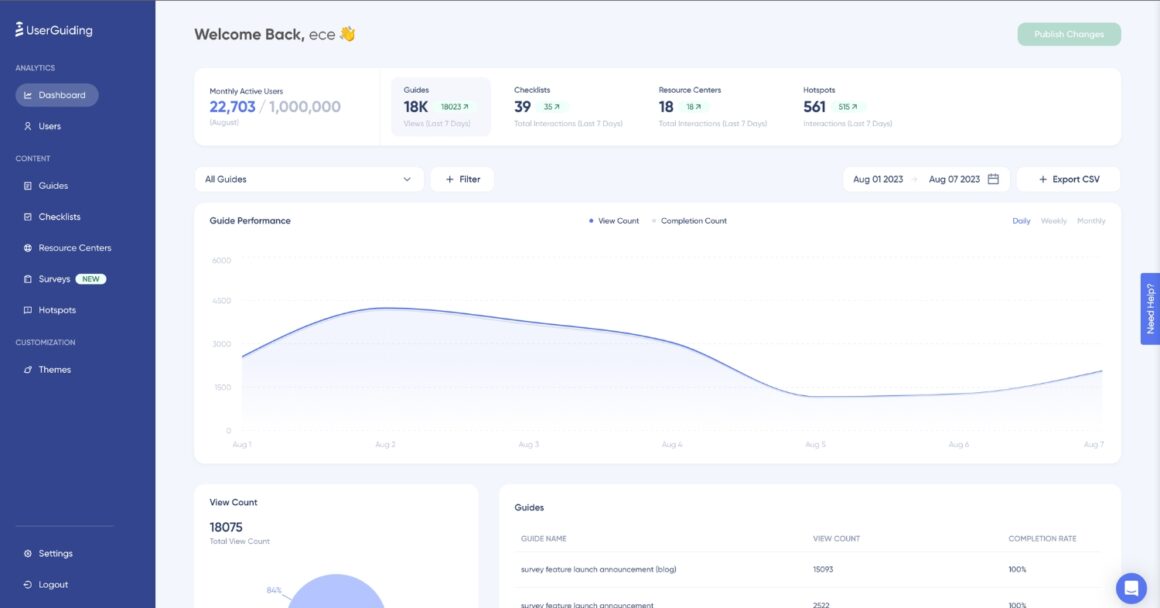Click the Guides icon in the sidebar
Screen dimensions: 1160x608
click(27, 186)
